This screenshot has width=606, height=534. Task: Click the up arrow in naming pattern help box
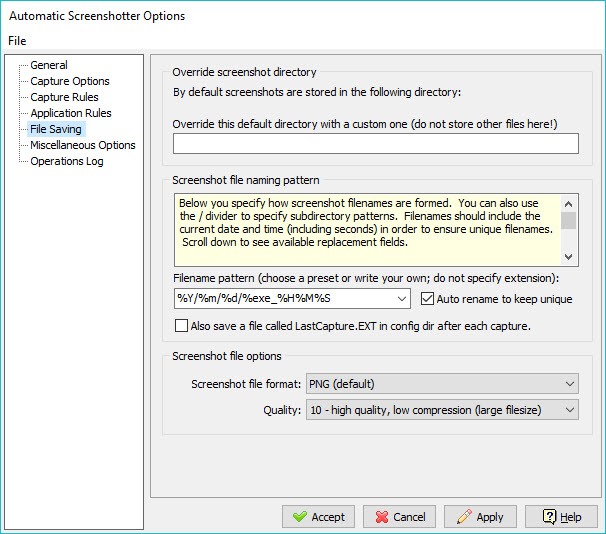(x=569, y=204)
